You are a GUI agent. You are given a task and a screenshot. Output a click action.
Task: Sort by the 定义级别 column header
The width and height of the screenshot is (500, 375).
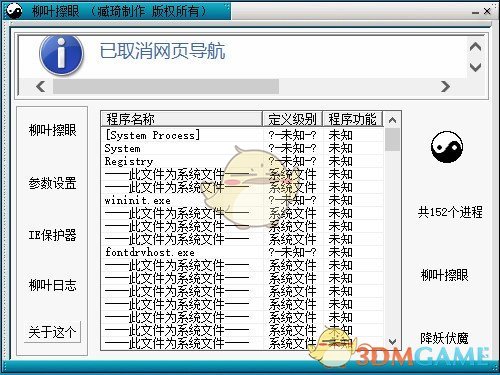(x=292, y=119)
